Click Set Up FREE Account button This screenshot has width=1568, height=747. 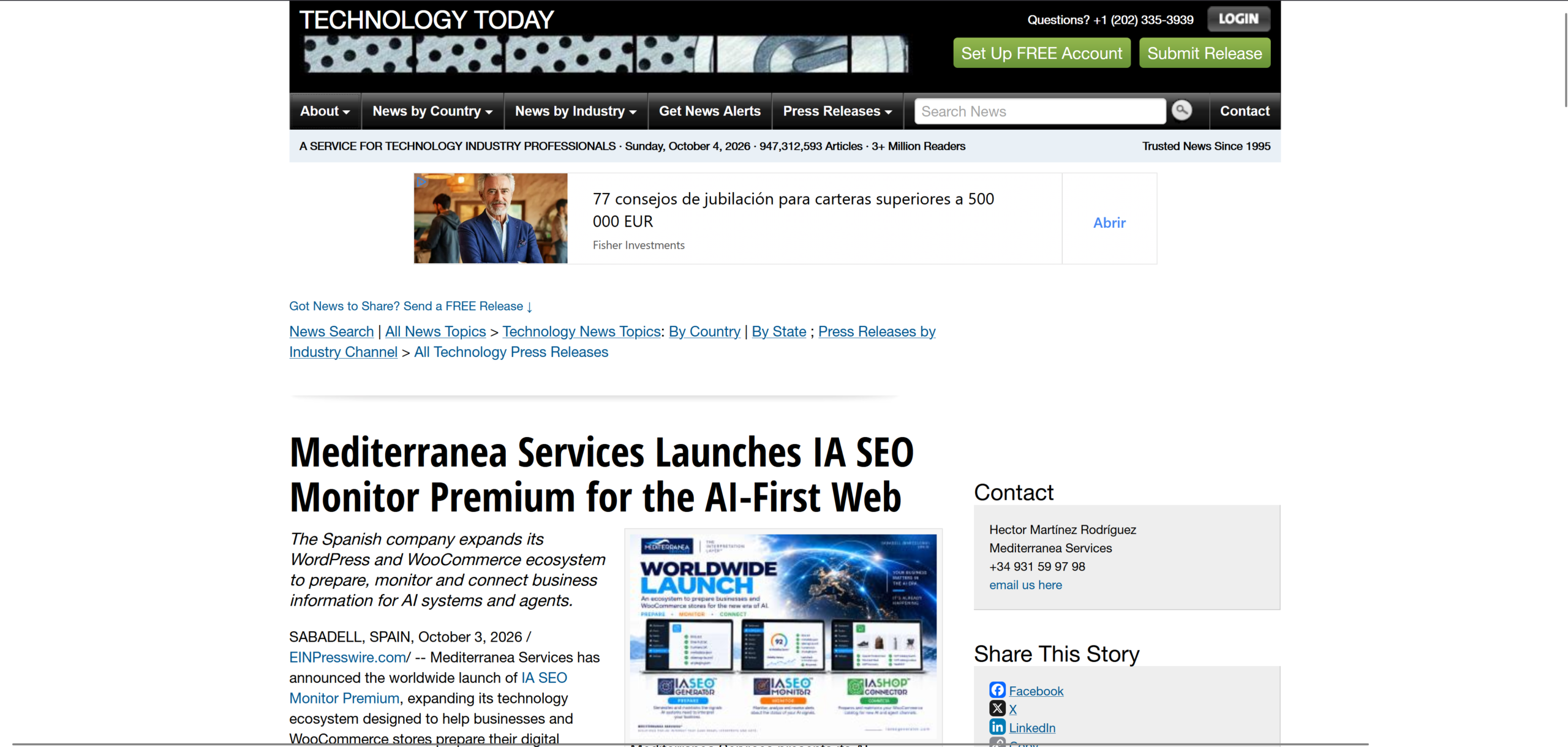(x=1042, y=53)
